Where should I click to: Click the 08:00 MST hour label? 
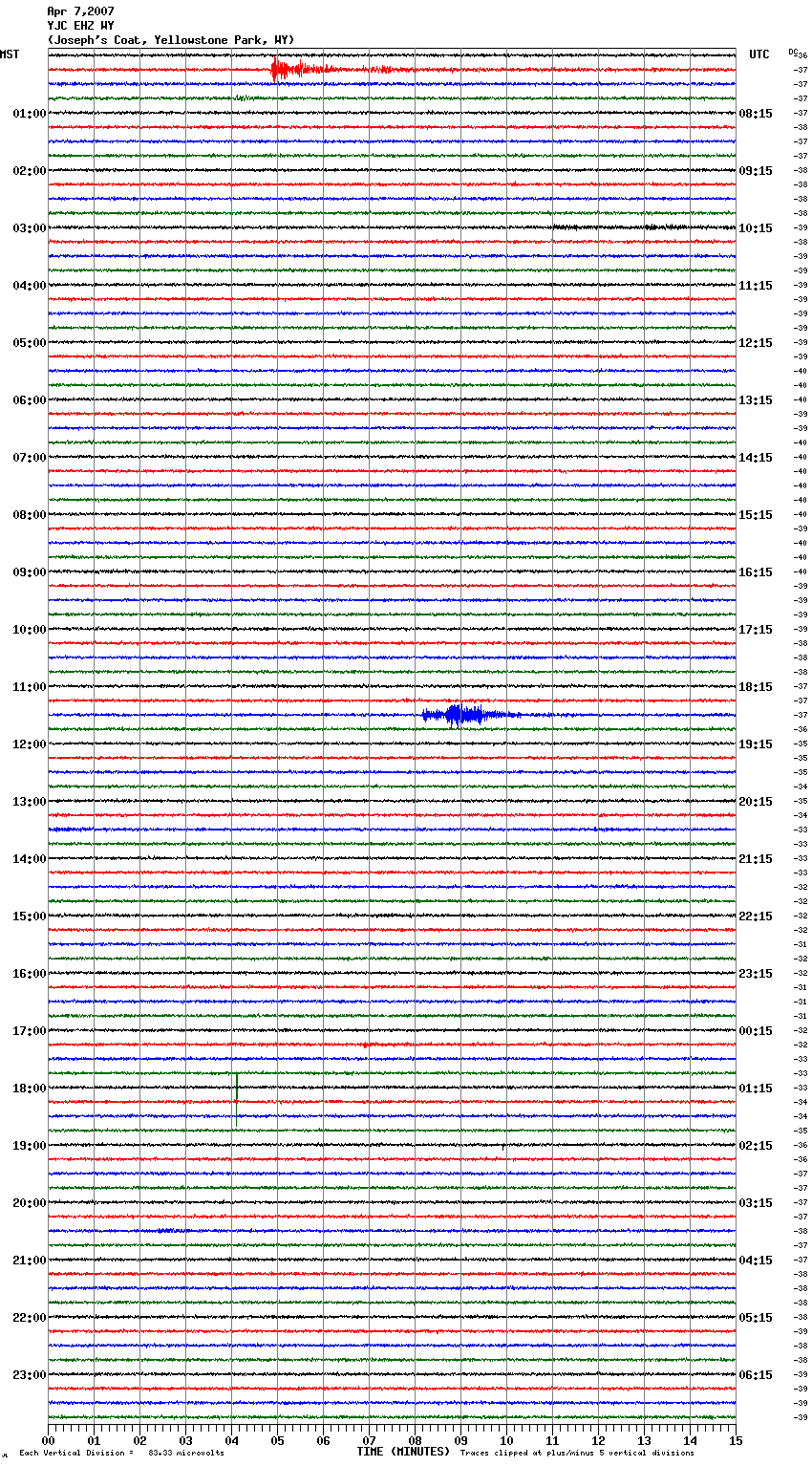point(30,515)
